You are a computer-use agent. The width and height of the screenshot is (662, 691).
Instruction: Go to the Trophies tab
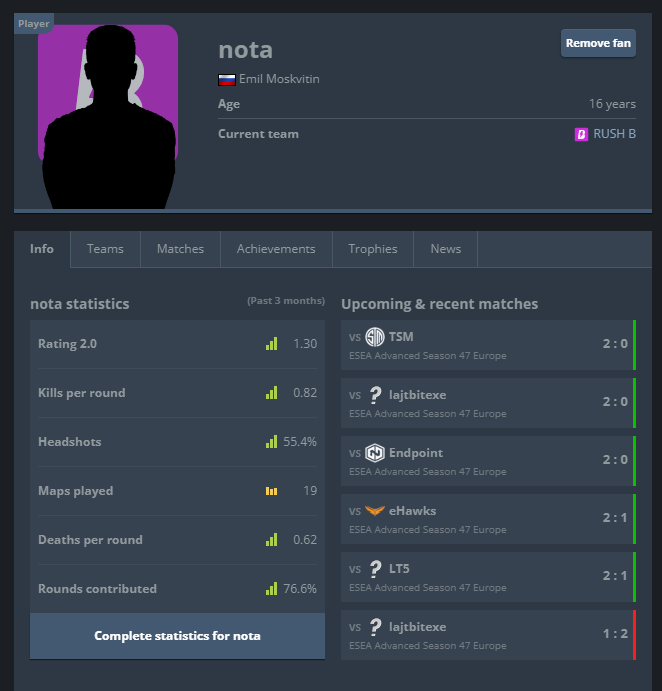pyautogui.click(x=373, y=249)
